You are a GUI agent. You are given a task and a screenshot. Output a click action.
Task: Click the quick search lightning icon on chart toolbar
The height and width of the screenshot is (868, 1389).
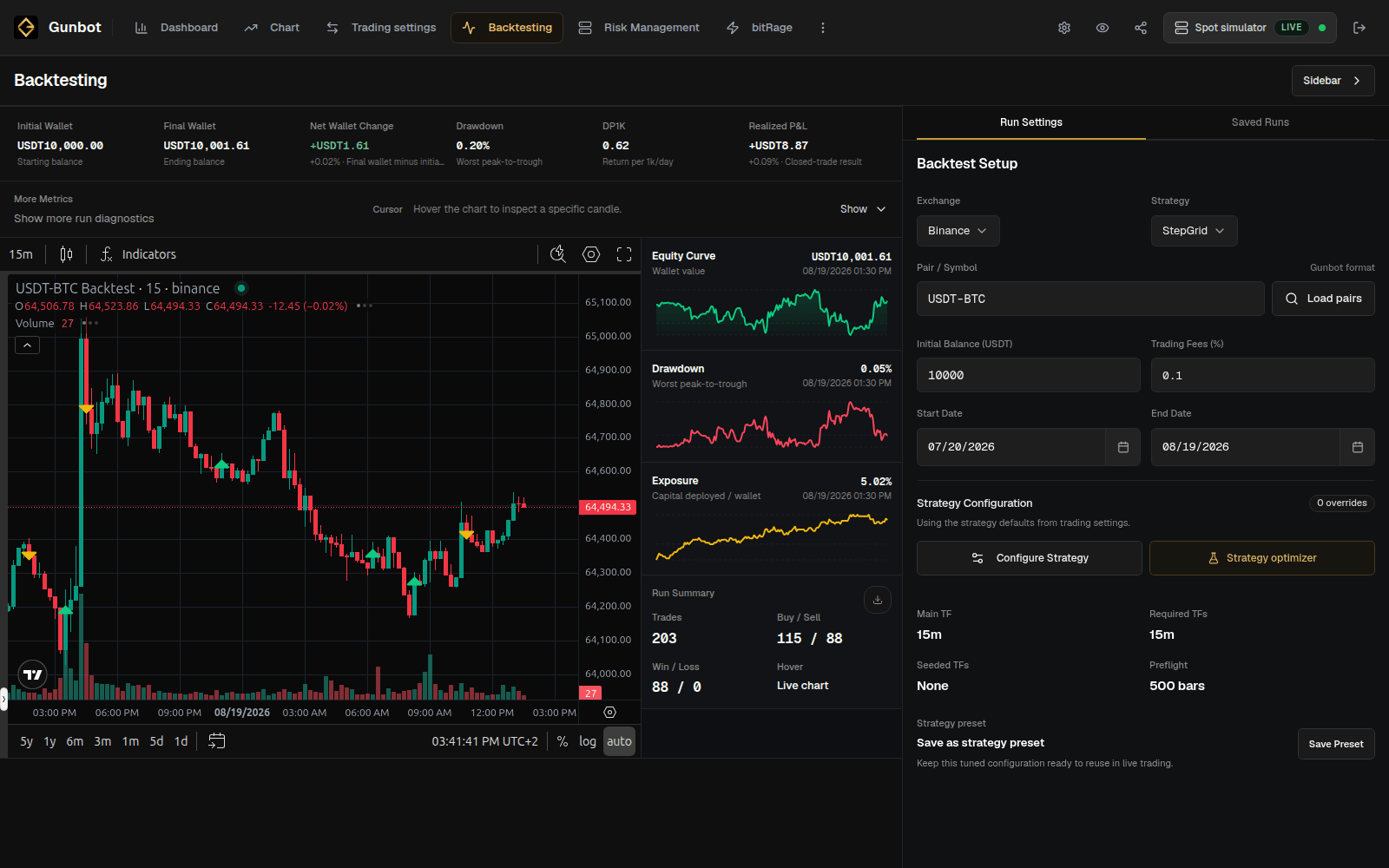click(558, 254)
